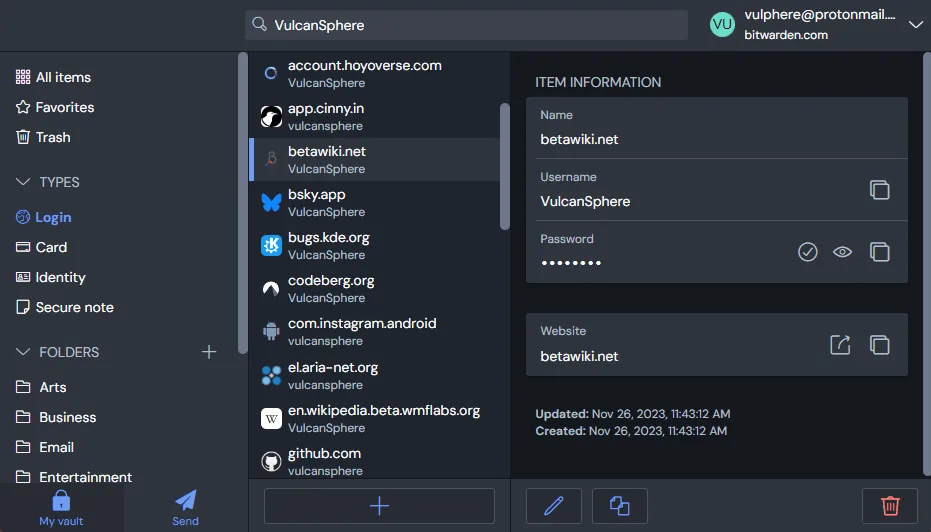Click the masked password dots
Screen dimensions: 931x532
(571, 262)
